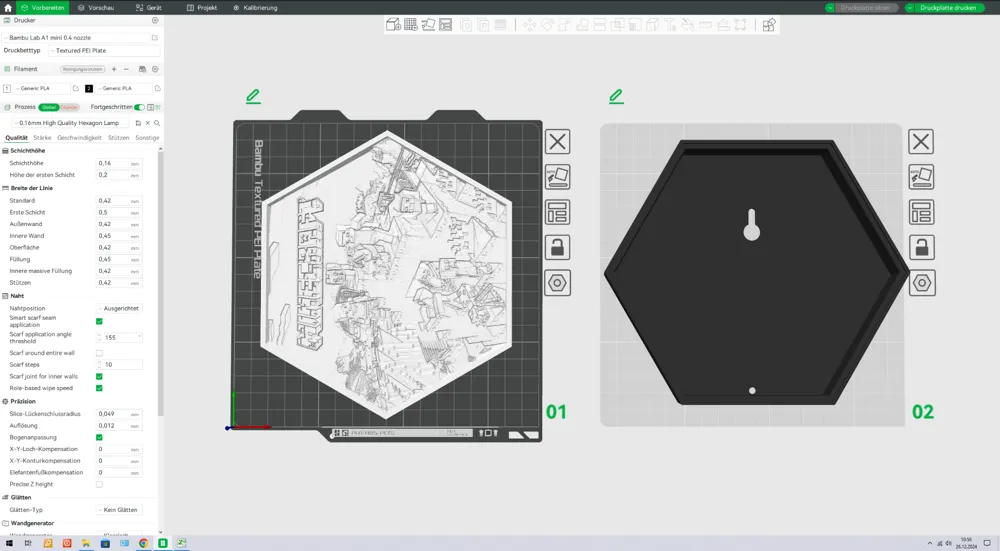Click the Auto orient toolbar icon
This screenshot has width=1000, height=551.
[x=428, y=25]
